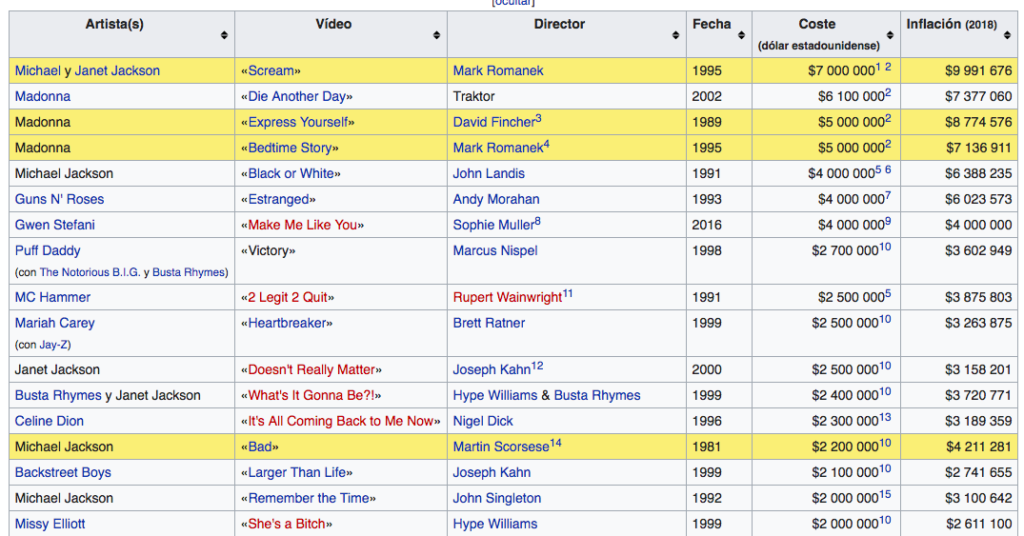Open the Mariah Carey link
The width and height of the screenshot is (1024, 536).
point(55,323)
